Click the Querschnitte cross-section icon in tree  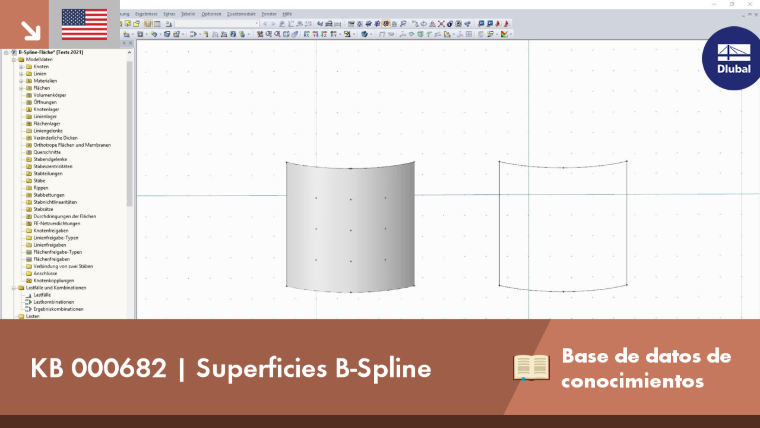pyautogui.click(x=29, y=152)
